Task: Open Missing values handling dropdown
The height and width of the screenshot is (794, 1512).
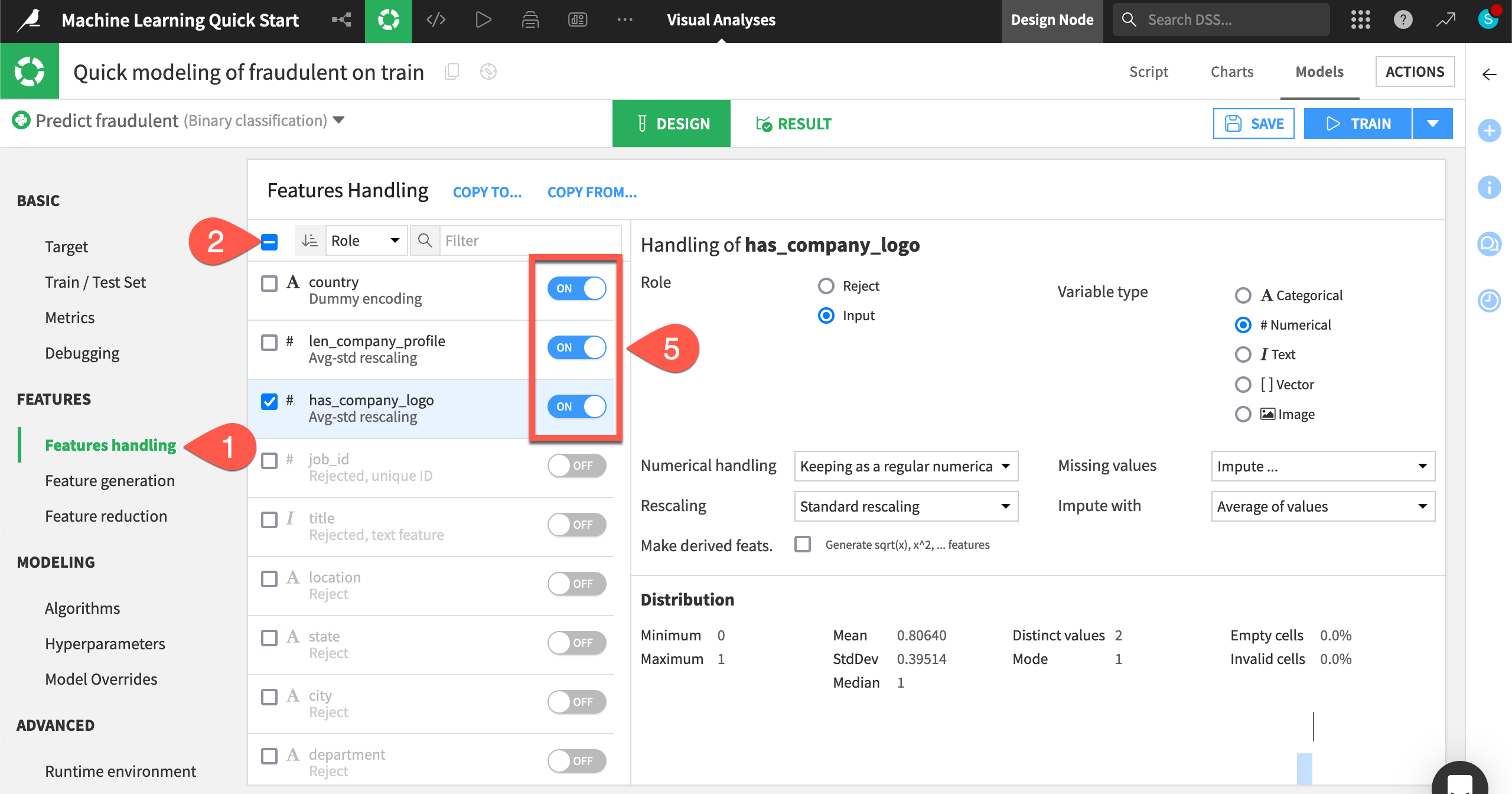Action: click(1319, 465)
